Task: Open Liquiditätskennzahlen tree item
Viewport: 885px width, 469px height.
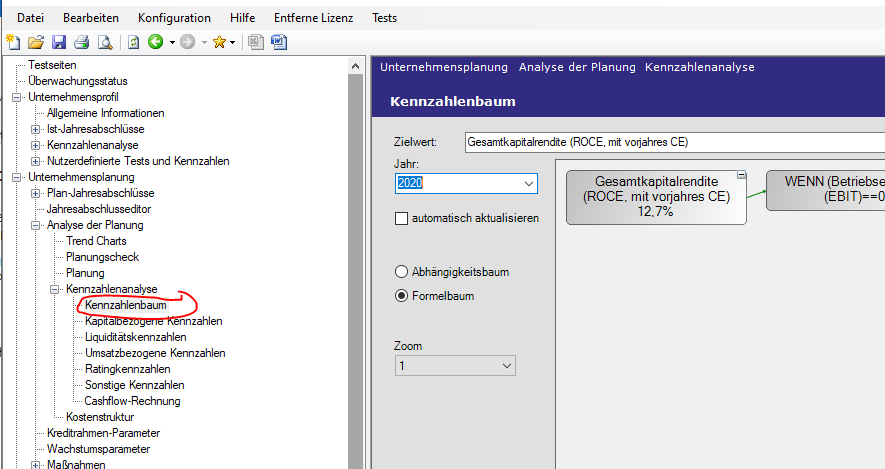Action: coord(135,337)
